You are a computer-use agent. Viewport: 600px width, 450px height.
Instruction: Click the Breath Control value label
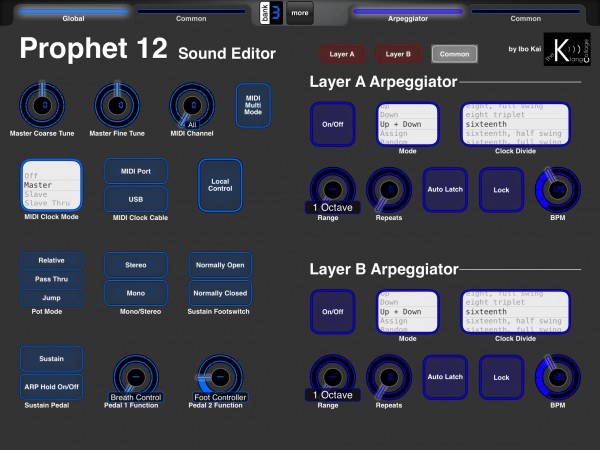click(x=136, y=397)
